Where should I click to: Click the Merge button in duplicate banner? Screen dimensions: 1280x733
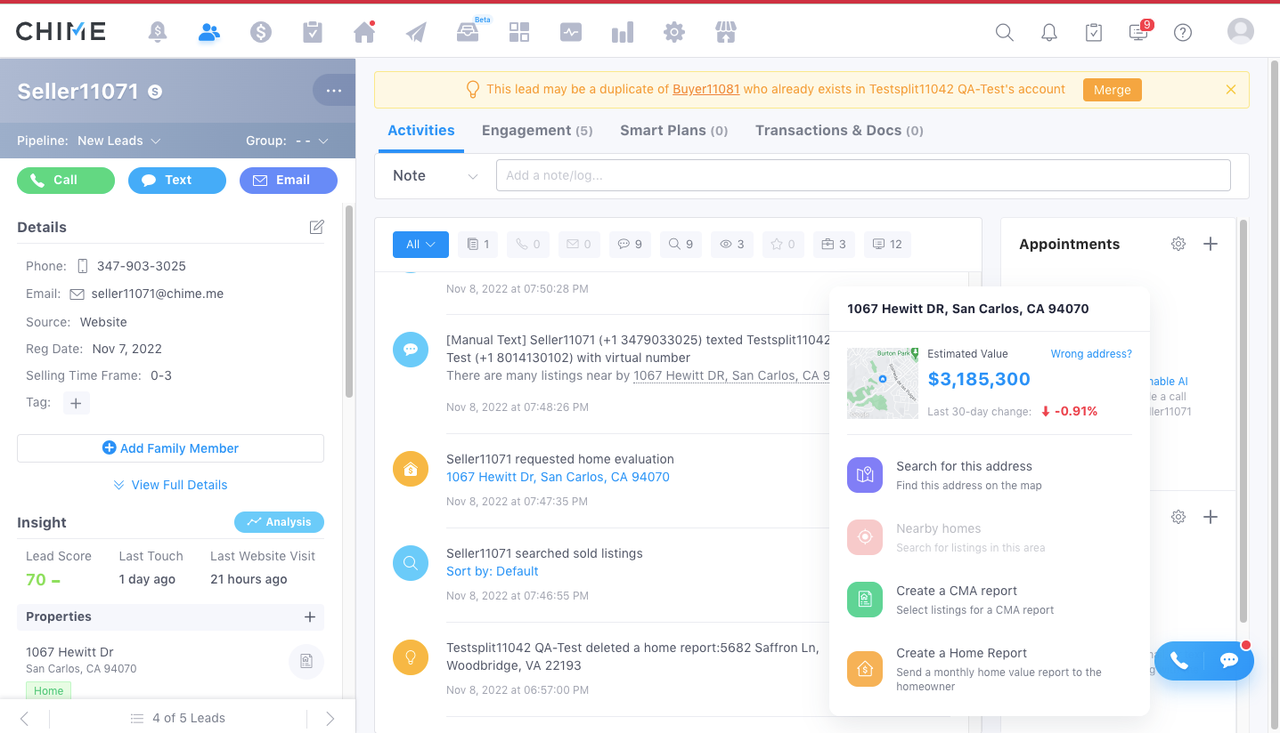tap(1111, 89)
